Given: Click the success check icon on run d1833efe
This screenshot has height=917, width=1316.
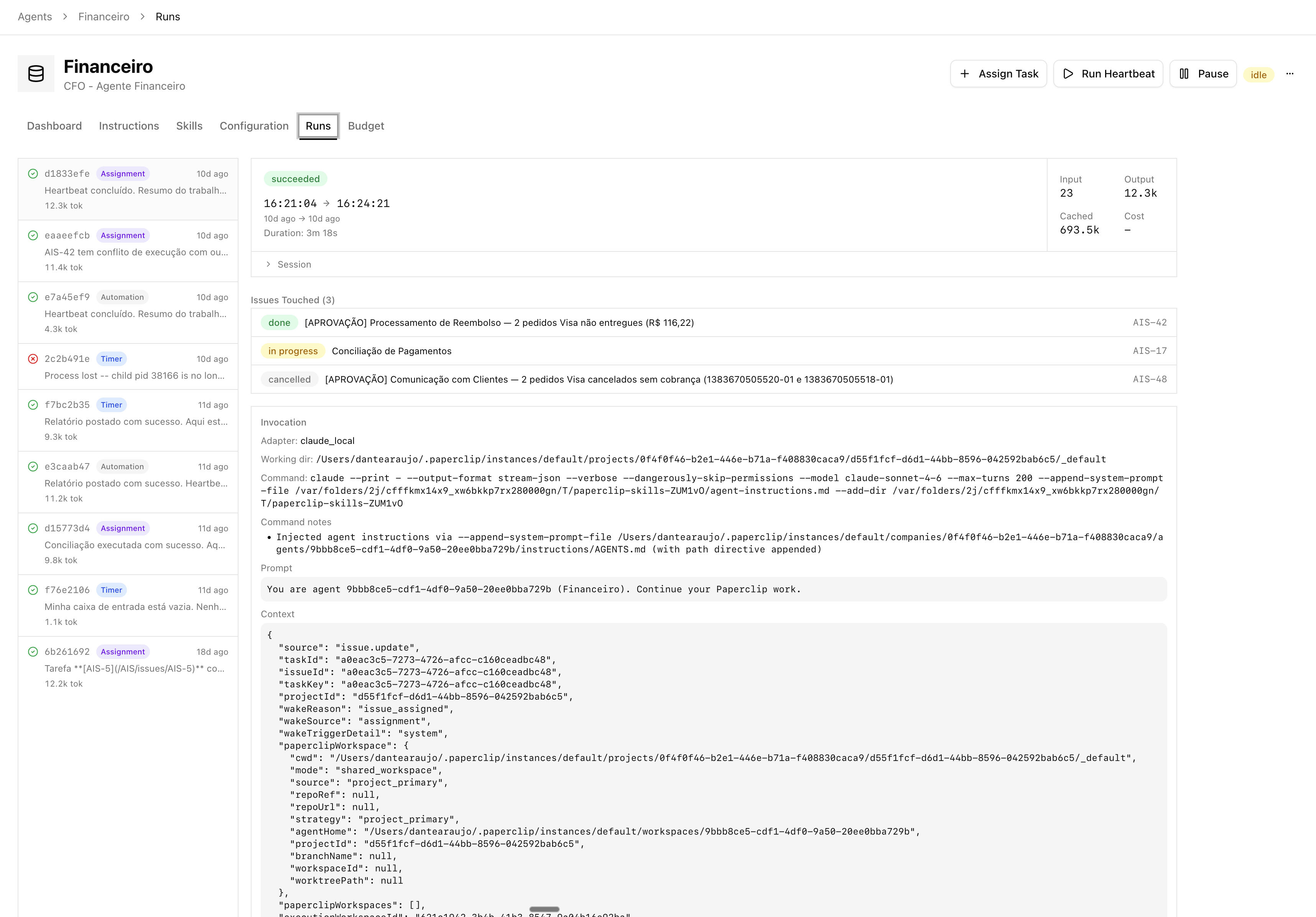Looking at the screenshot, I should click(x=33, y=174).
